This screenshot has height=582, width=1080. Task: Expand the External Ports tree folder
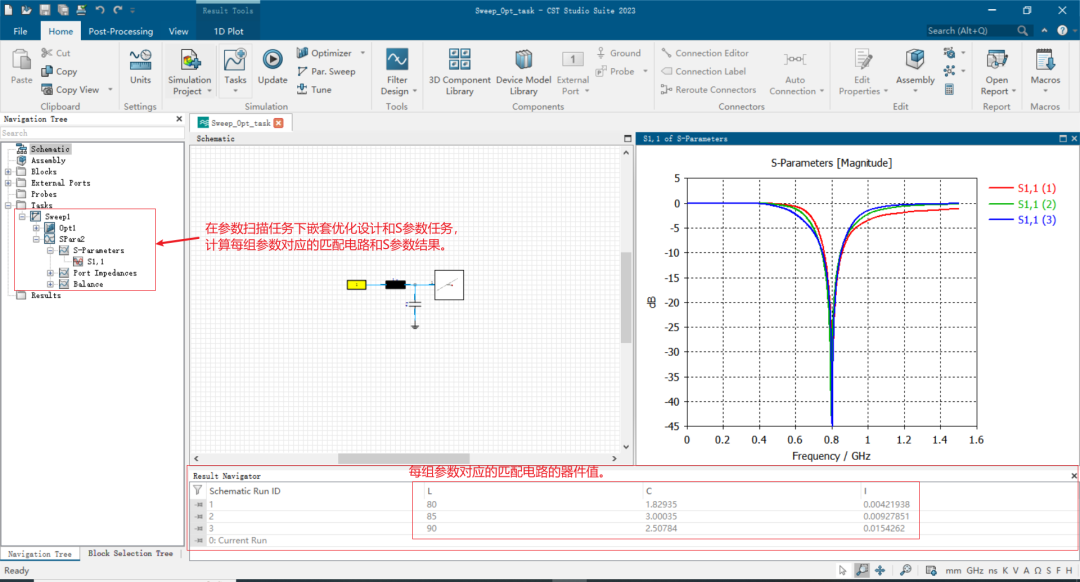(8, 183)
